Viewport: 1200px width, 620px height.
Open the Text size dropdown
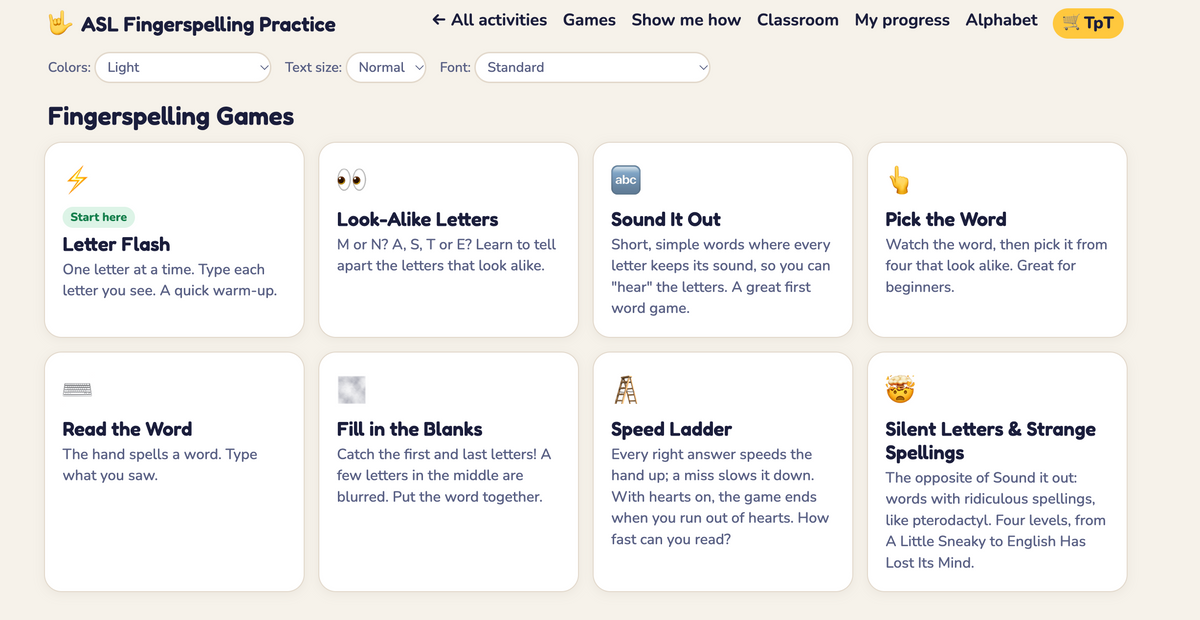click(386, 68)
